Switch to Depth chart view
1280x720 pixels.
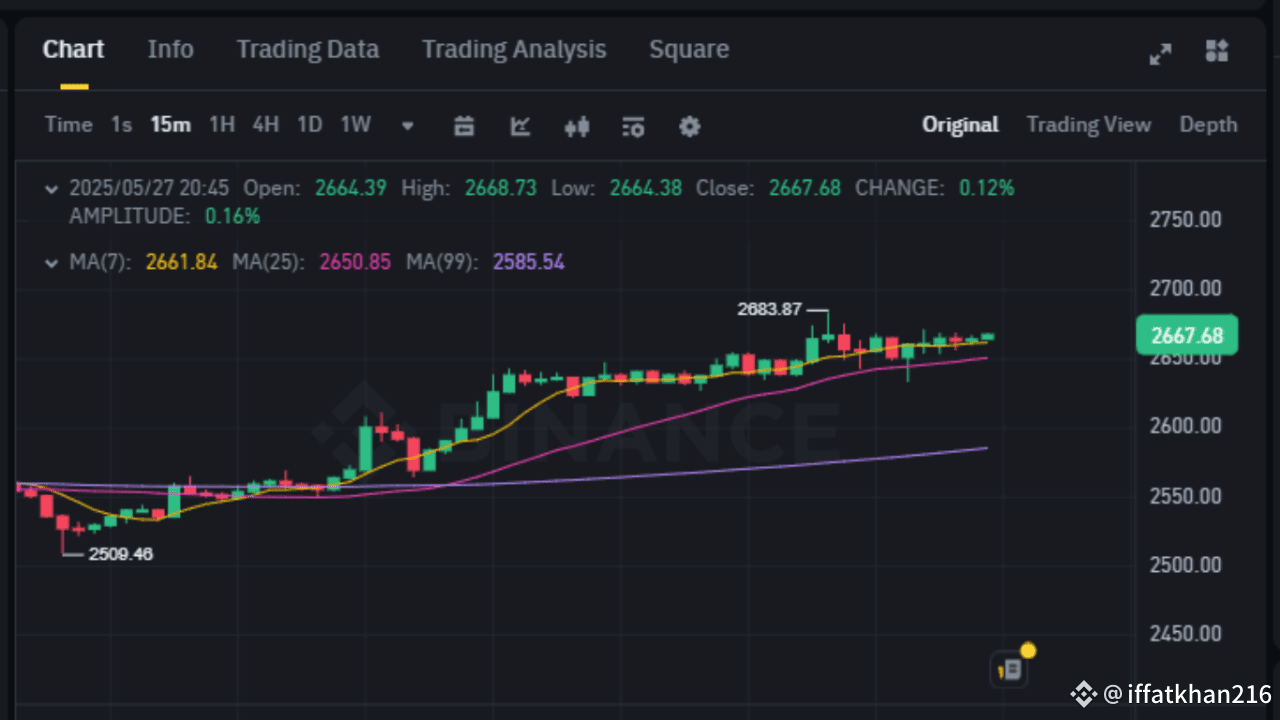(1208, 125)
